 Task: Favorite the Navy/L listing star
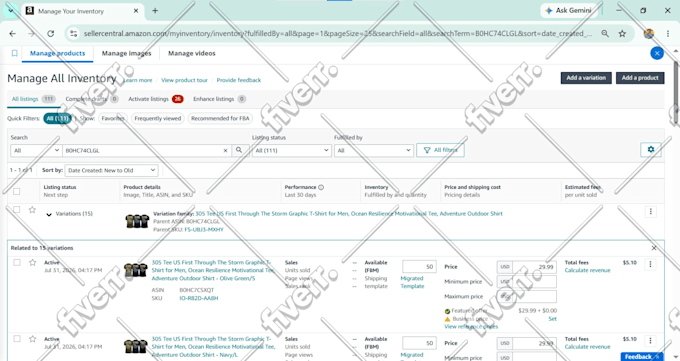click(32, 339)
